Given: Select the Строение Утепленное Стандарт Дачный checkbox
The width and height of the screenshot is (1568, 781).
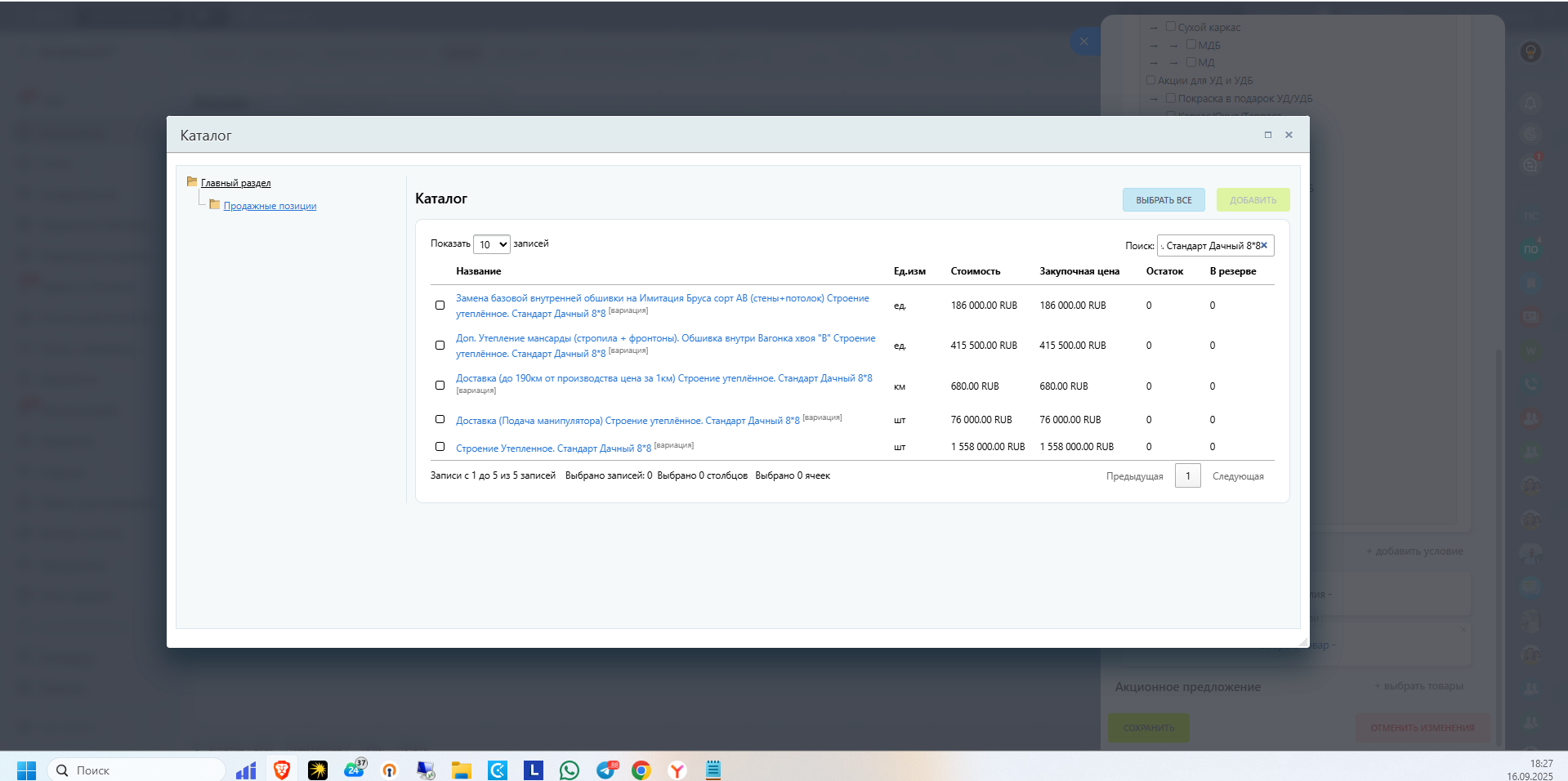Looking at the screenshot, I should pyautogui.click(x=440, y=447).
